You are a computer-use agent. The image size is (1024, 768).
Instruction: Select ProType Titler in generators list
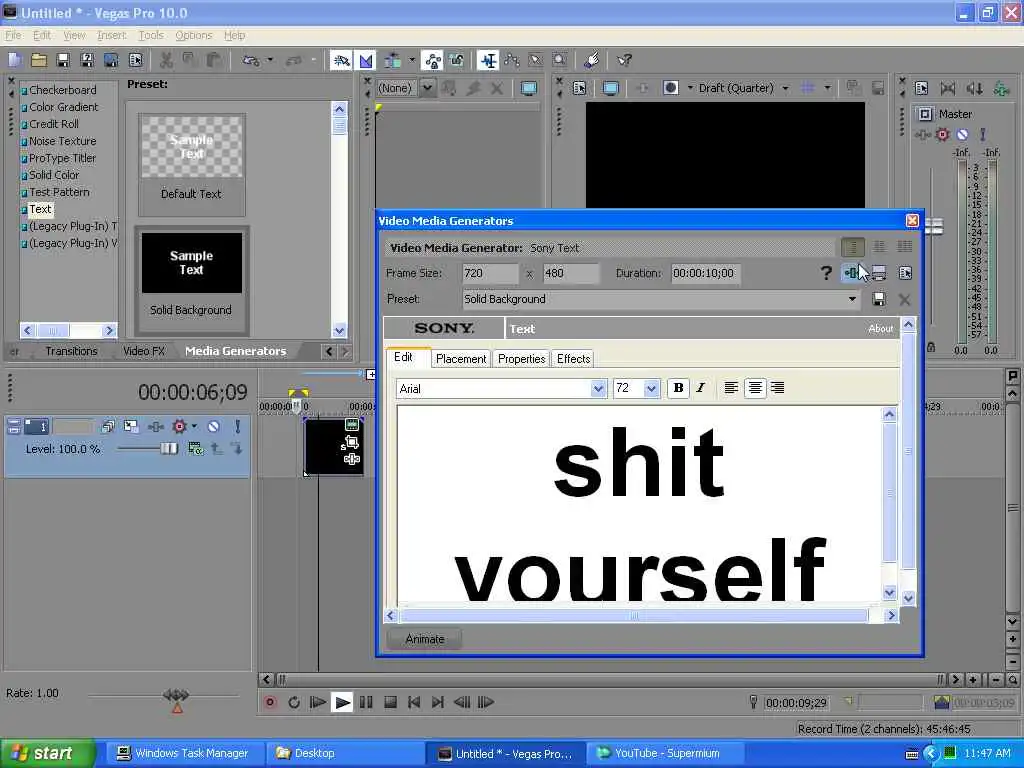(x=62, y=158)
